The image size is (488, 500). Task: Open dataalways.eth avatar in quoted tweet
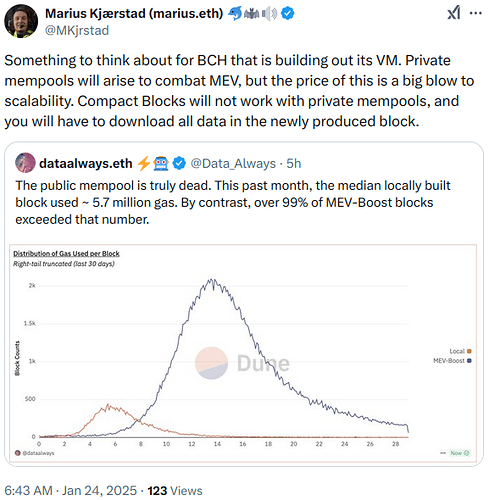coord(25,163)
